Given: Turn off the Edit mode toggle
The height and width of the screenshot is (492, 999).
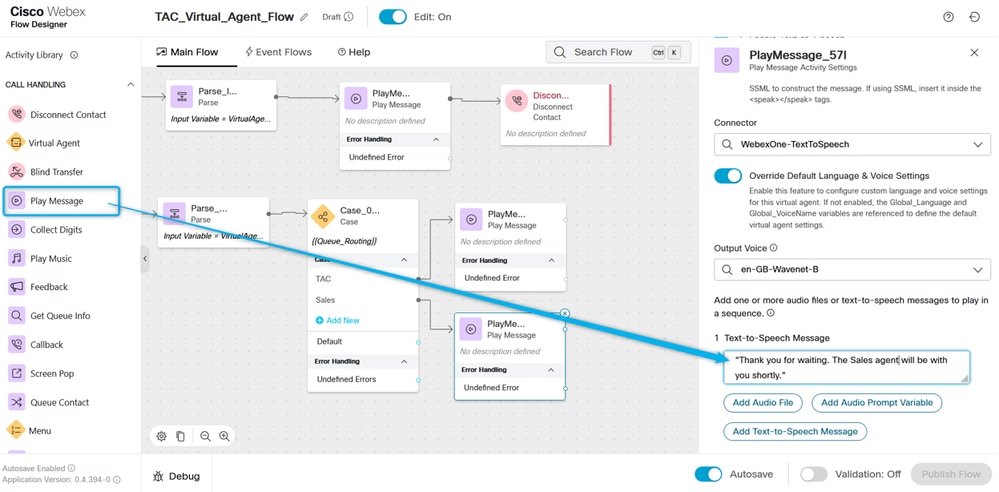Looking at the screenshot, I should tap(392, 17).
